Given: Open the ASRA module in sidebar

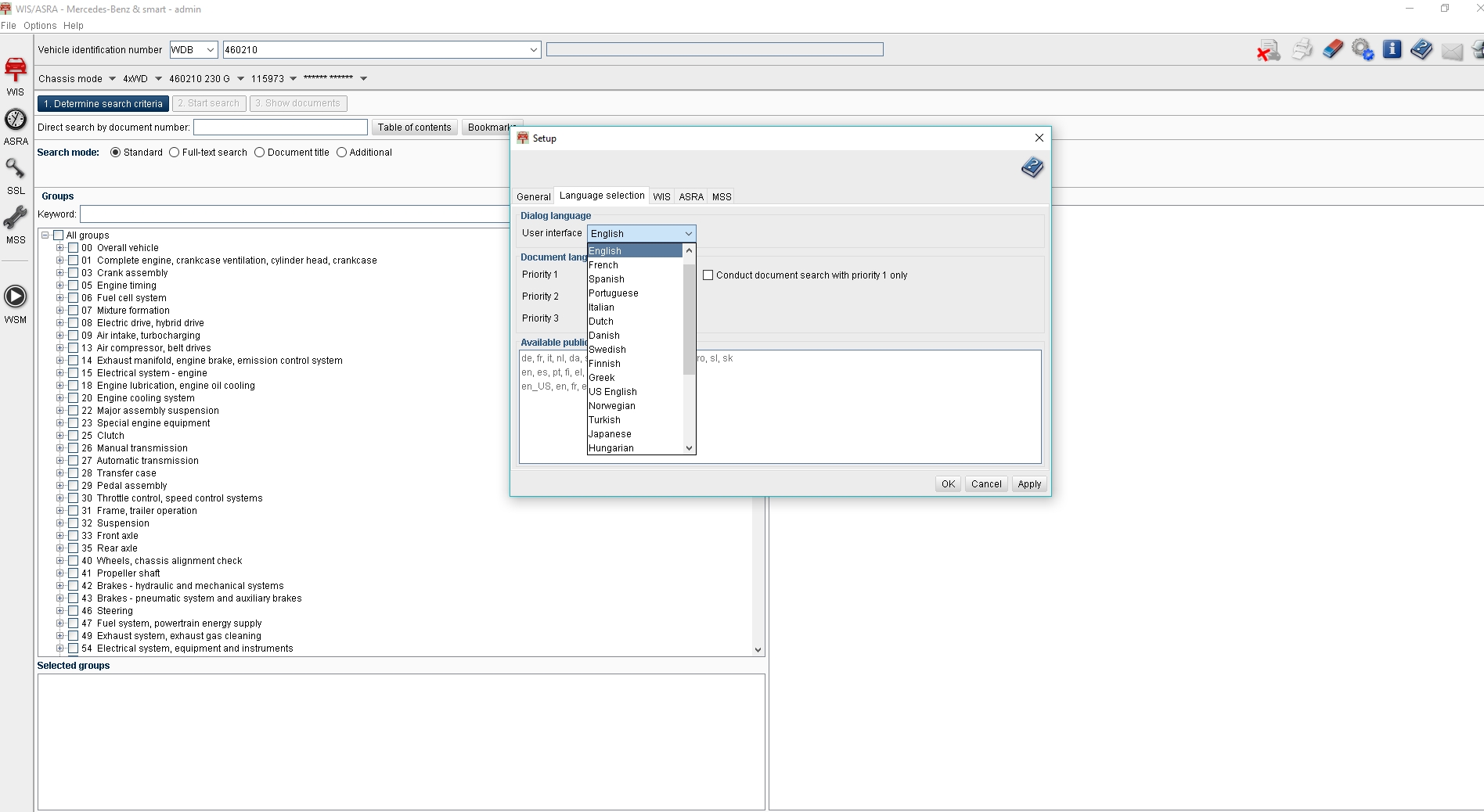Looking at the screenshot, I should [16, 127].
